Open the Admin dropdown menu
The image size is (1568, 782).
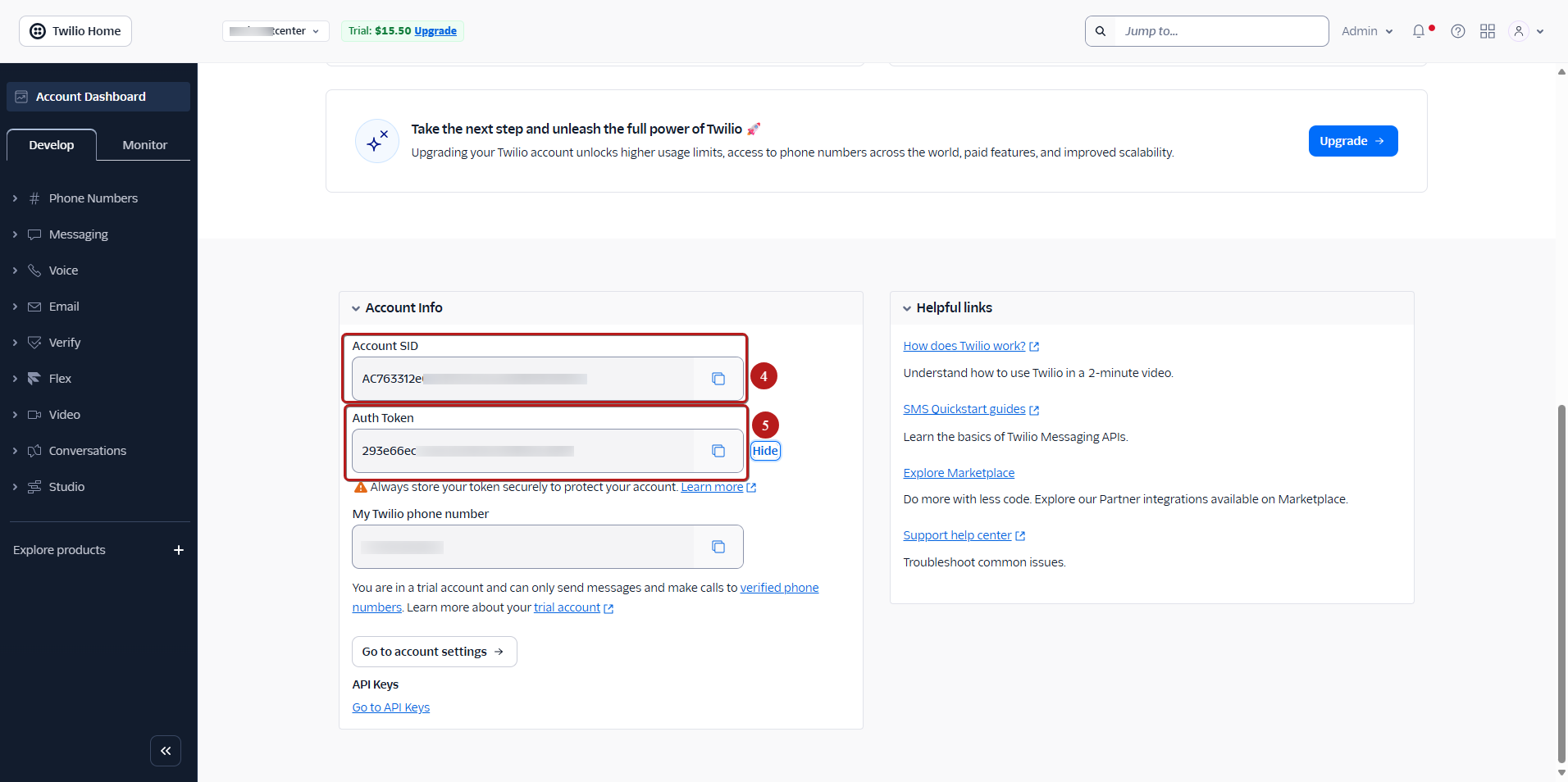(1367, 31)
